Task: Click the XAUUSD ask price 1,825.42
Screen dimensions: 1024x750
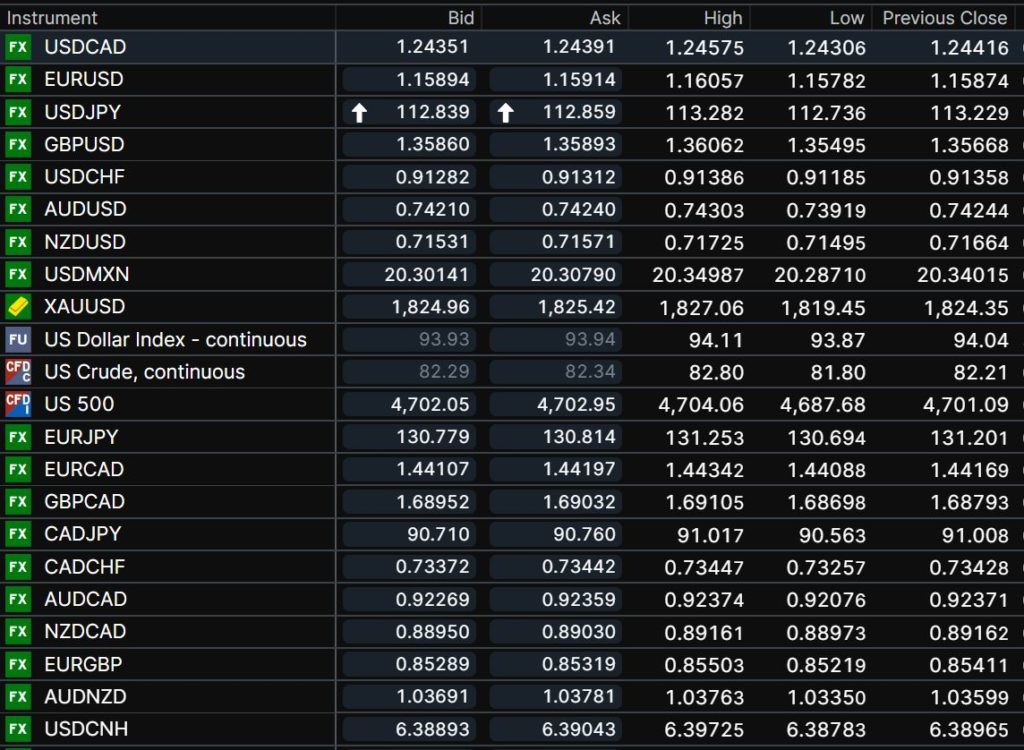Action: [576, 307]
